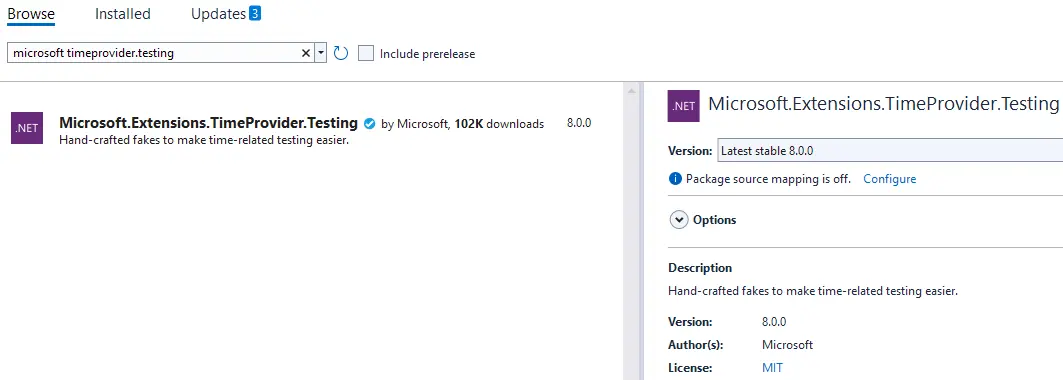Open the MIT license link

772,368
